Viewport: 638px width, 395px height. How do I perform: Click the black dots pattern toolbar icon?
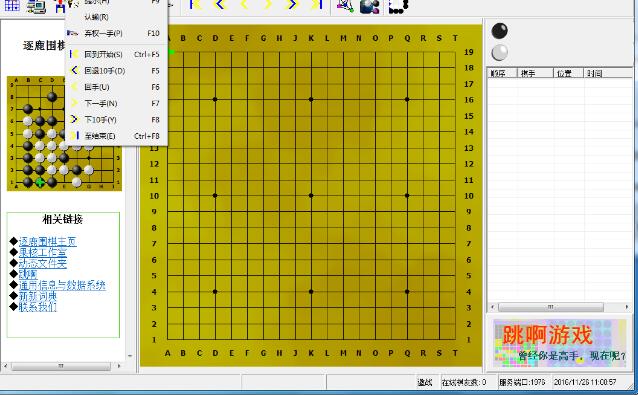[398, 6]
